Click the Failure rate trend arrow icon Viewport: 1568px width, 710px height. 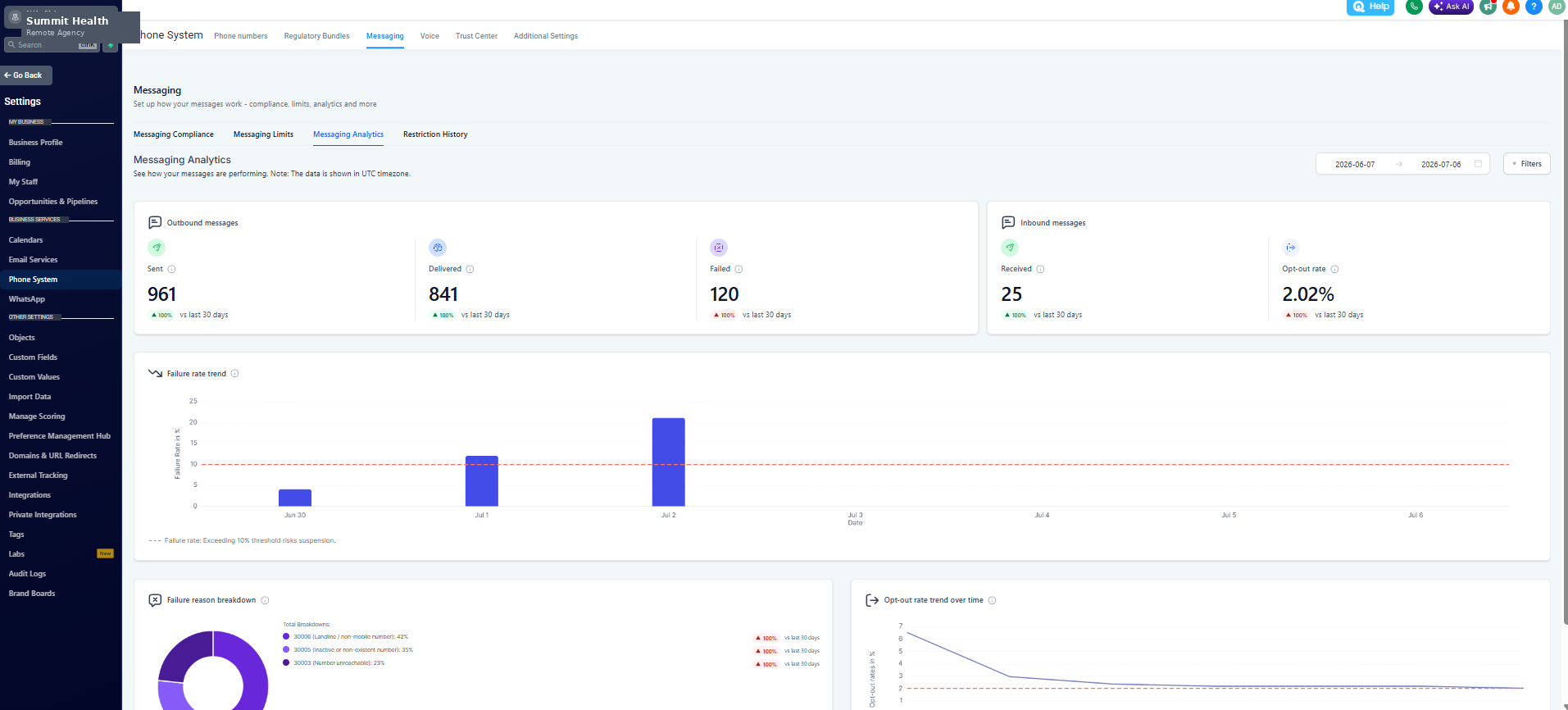tap(155, 373)
